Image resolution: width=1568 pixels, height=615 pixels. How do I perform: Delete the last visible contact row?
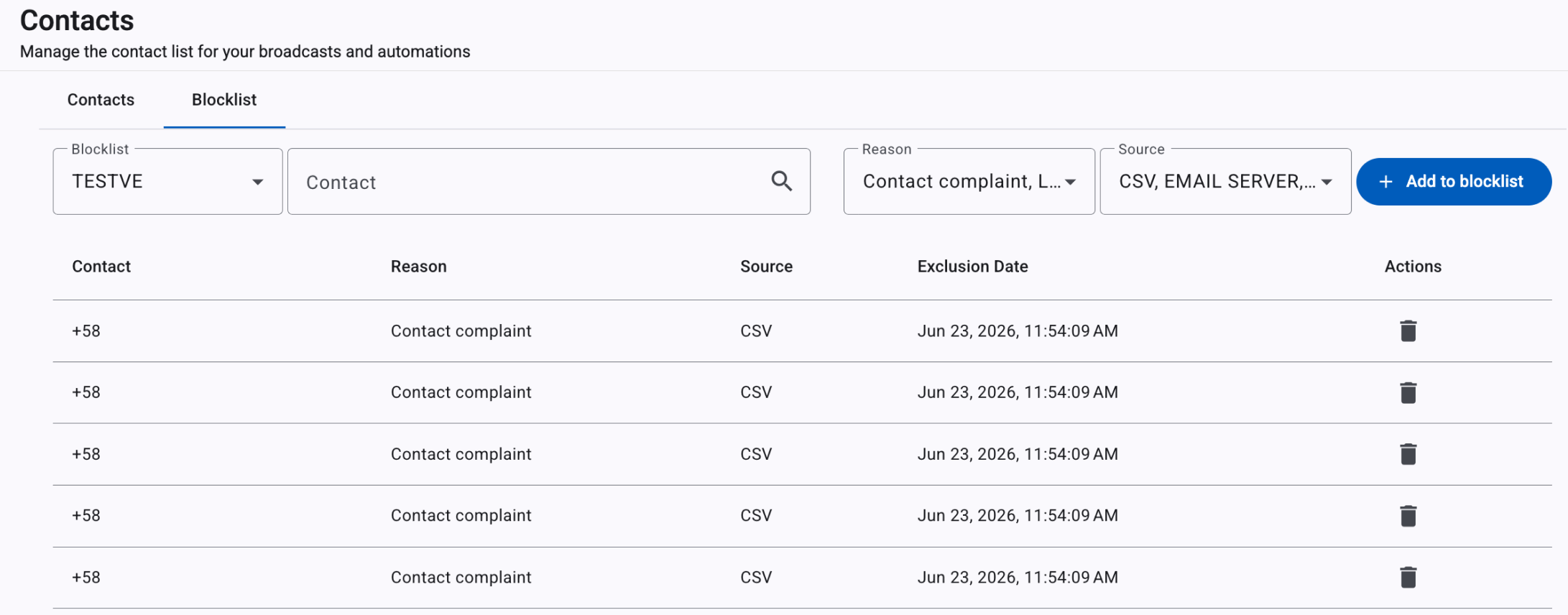(1408, 578)
